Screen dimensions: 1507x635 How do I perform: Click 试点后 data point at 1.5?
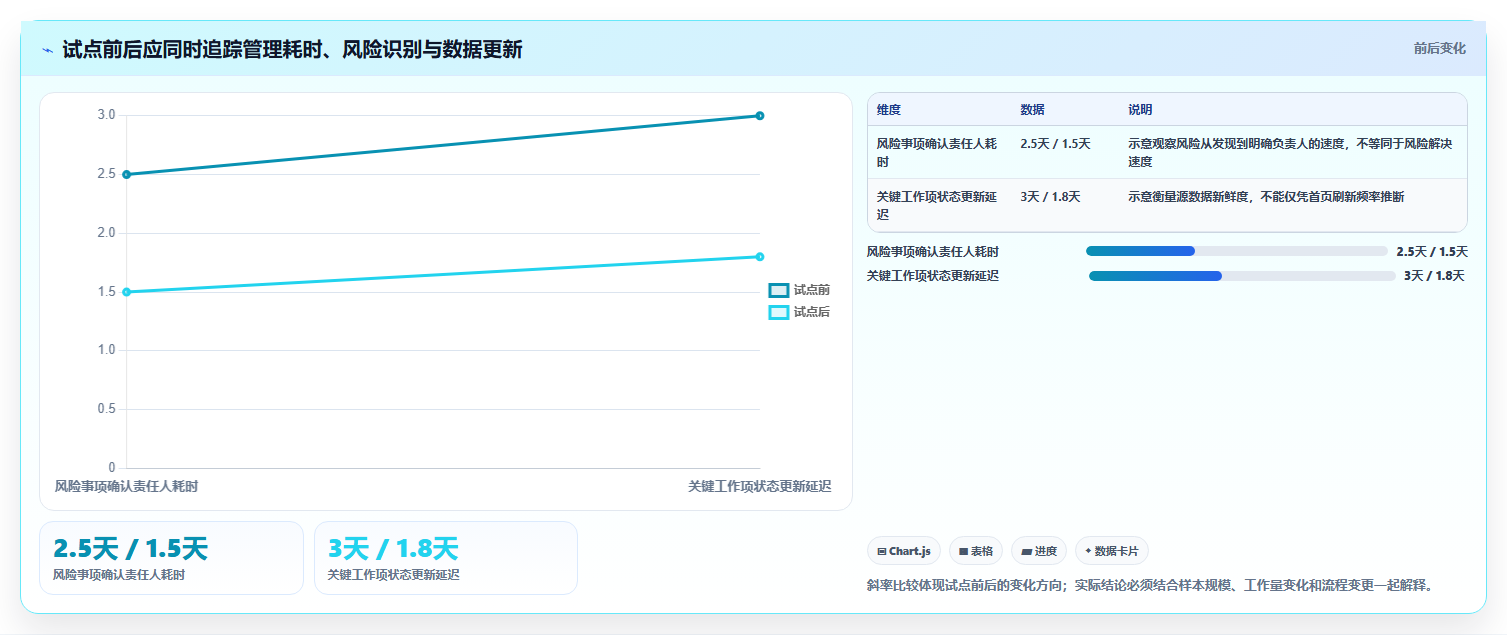[x=126, y=292]
